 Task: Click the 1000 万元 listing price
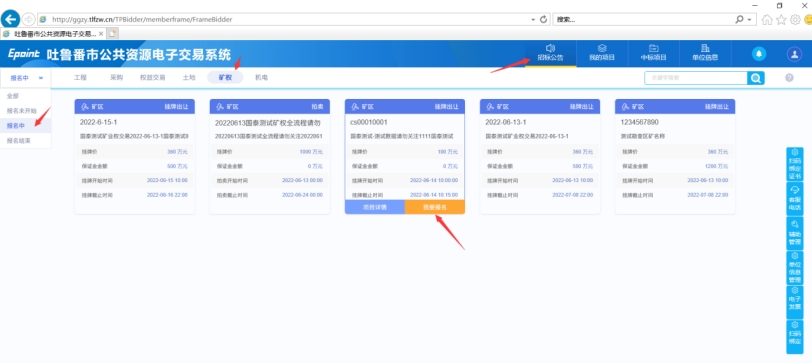311,152
